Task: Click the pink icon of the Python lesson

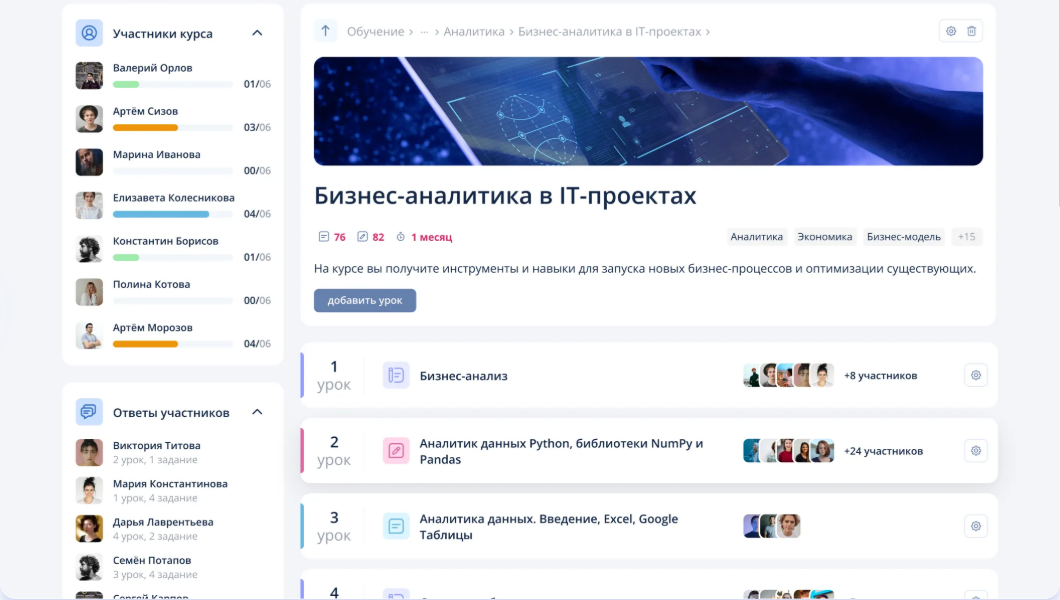Action: pyautogui.click(x=395, y=451)
